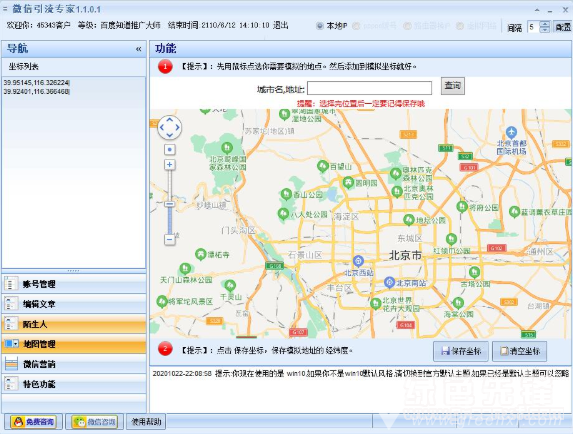Image resolution: width=573 pixels, height=434 pixels.
Task: Click 退出 to log out
Action: [x=281, y=25]
